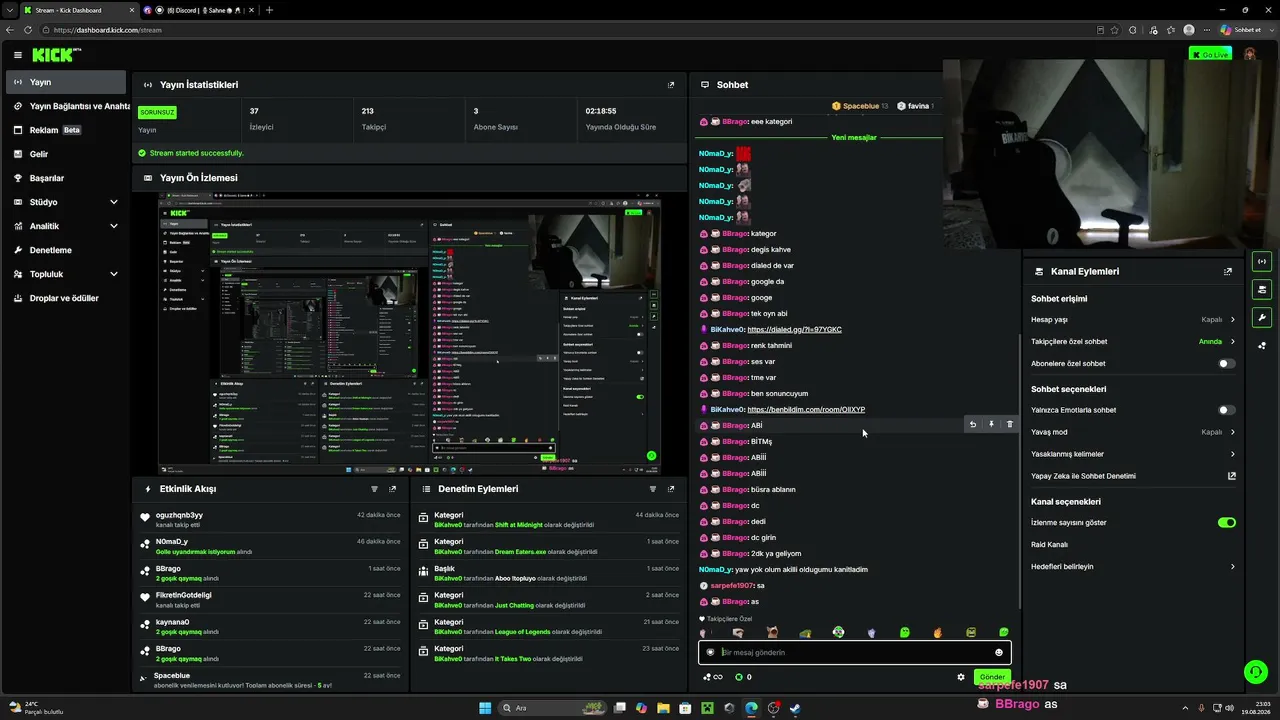The width and height of the screenshot is (1280, 720).
Task: Open Gelir in the sidebar
Action: (66, 154)
